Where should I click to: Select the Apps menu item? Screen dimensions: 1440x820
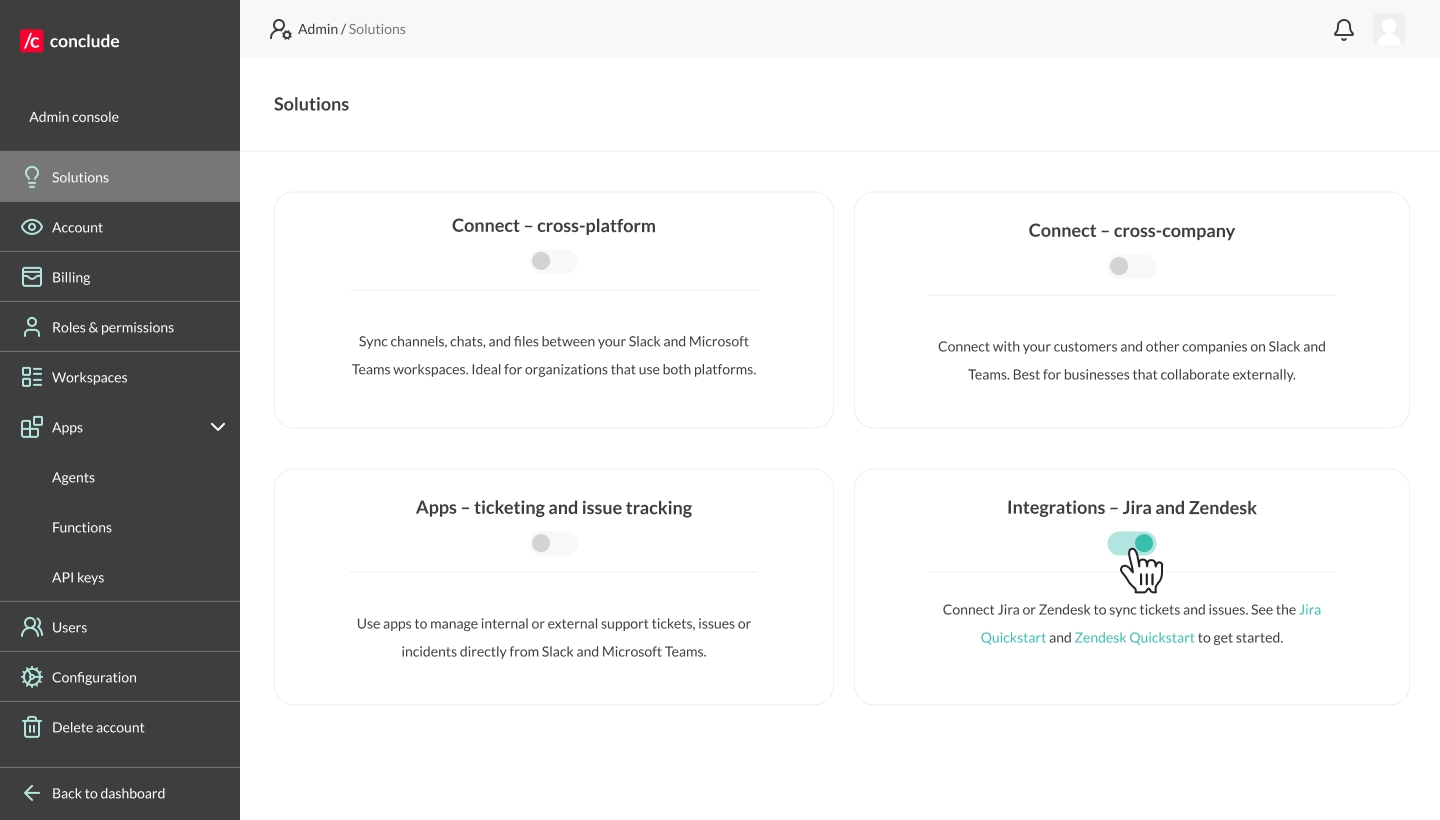[x=120, y=427]
